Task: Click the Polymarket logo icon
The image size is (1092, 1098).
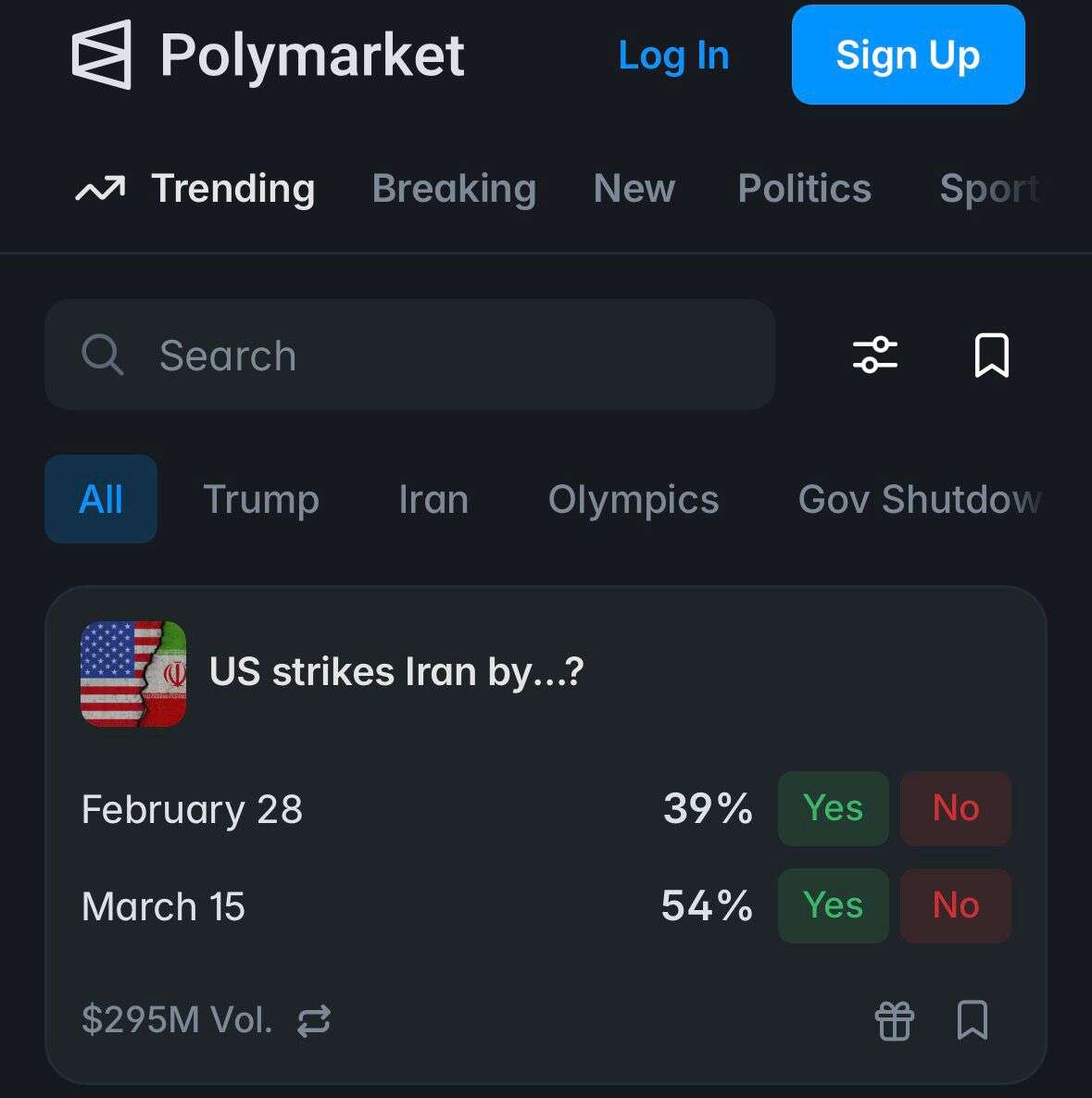Action: 101,56
